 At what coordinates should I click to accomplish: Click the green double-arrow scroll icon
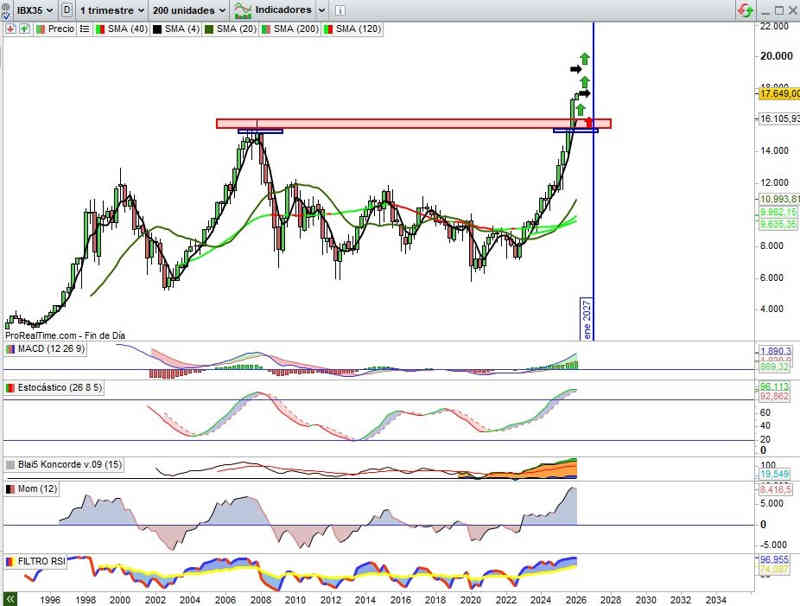(x=10, y=598)
